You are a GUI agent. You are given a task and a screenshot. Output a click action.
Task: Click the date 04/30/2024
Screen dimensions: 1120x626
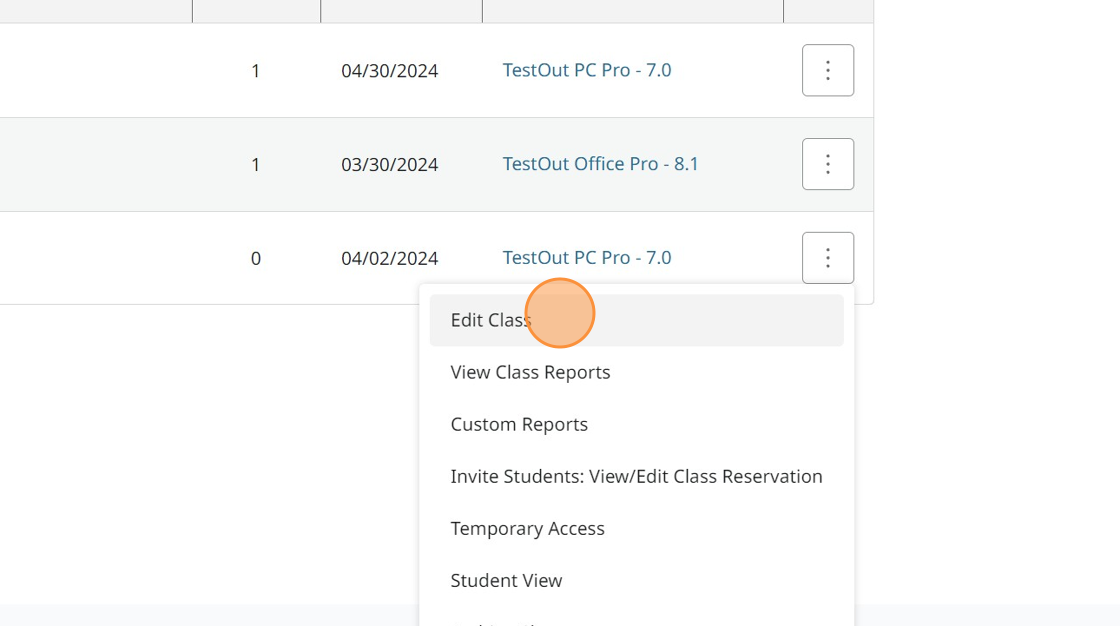[x=389, y=71]
